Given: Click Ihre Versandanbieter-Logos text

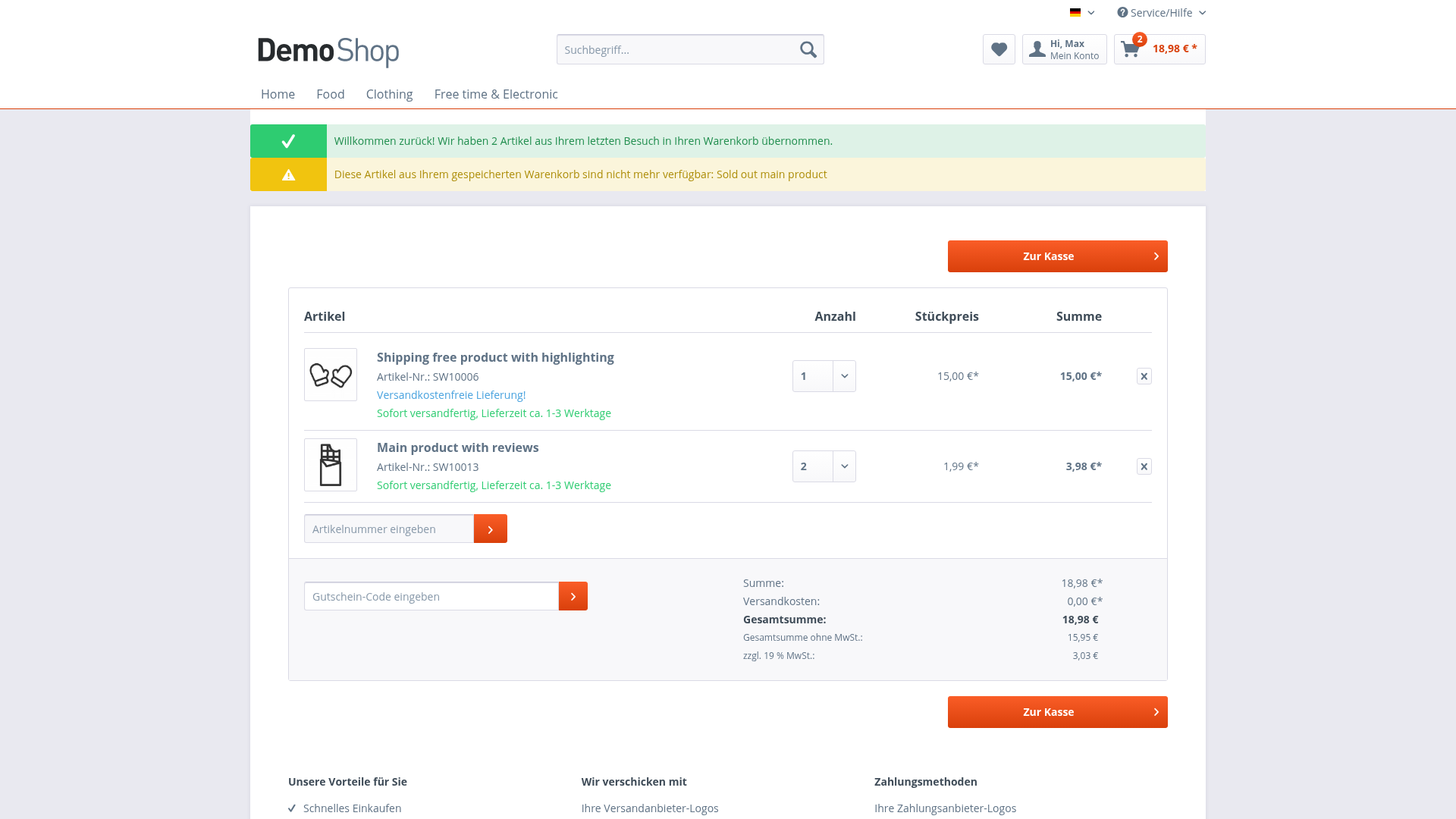Looking at the screenshot, I should tap(650, 808).
